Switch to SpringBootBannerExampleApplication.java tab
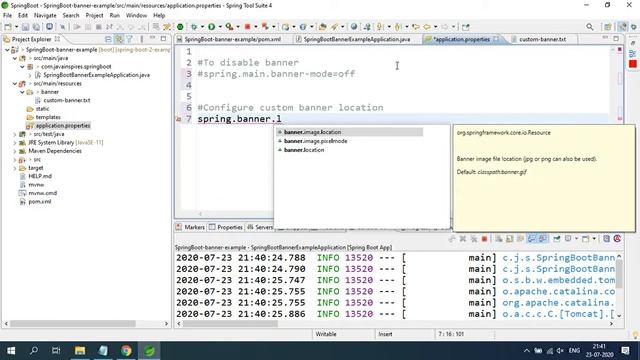Image resolution: width=640 pixels, height=360 pixels. coord(357,40)
